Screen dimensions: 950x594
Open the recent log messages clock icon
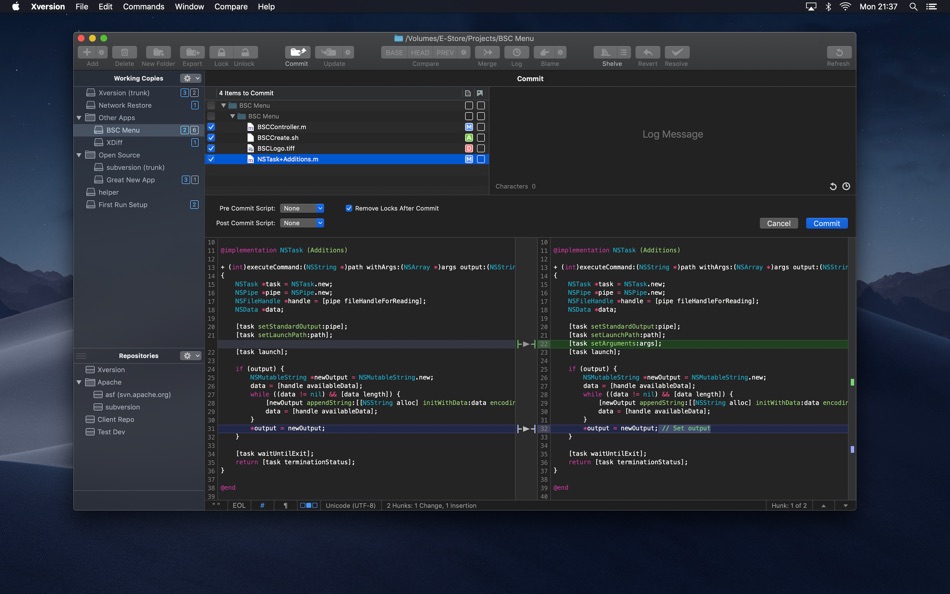(x=846, y=186)
